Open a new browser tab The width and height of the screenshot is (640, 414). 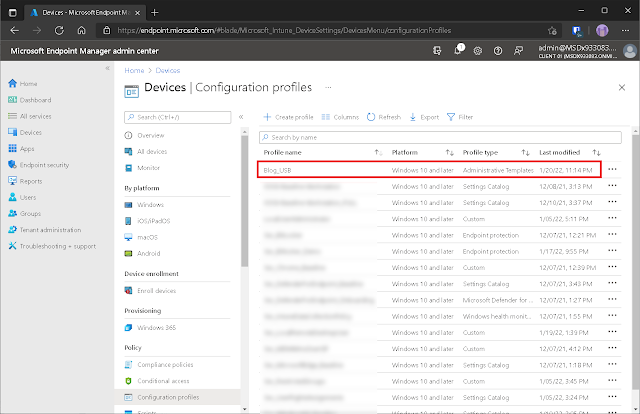155,13
